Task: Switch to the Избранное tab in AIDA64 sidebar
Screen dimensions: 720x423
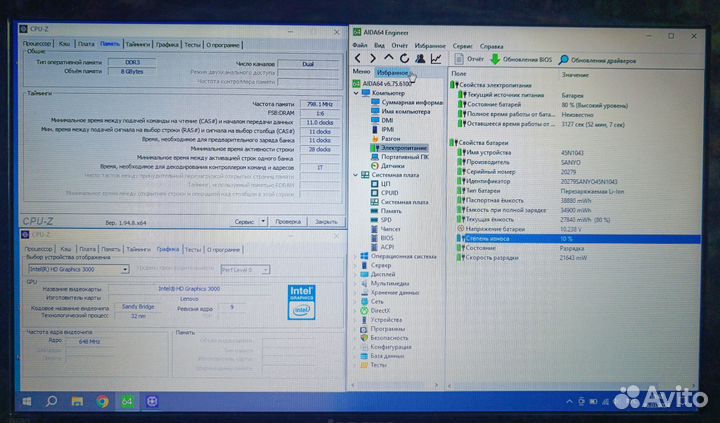Action: [x=392, y=73]
